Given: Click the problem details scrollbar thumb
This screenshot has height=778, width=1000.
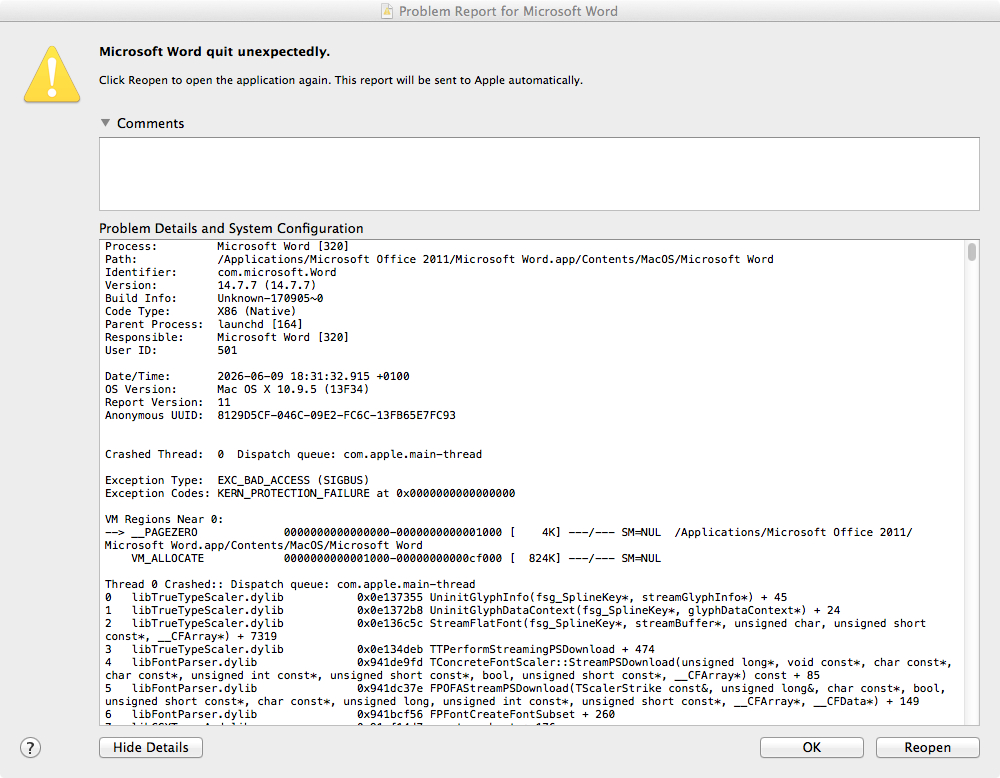Looking at the screenshot, I should (x=971, y=252).
